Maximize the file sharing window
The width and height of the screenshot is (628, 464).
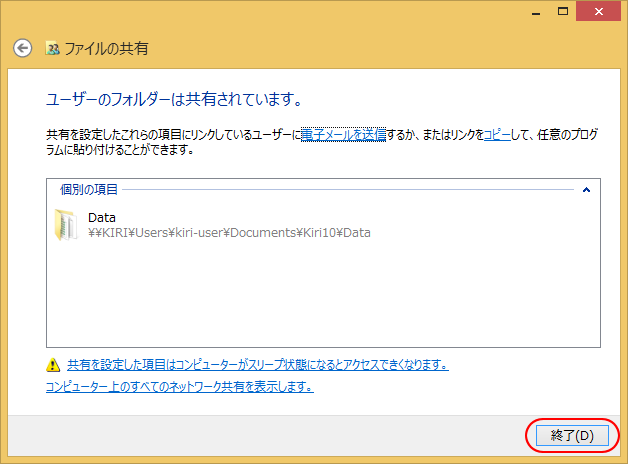[x=563, y=11]
